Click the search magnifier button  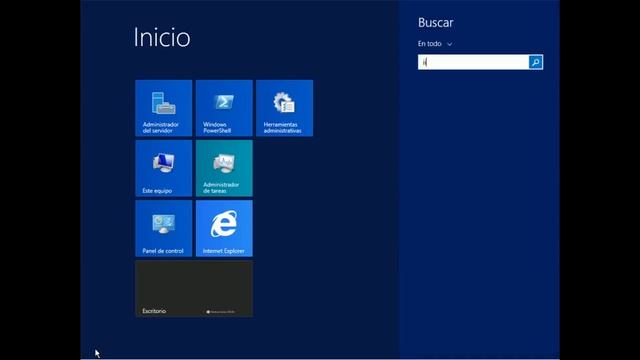536,62
